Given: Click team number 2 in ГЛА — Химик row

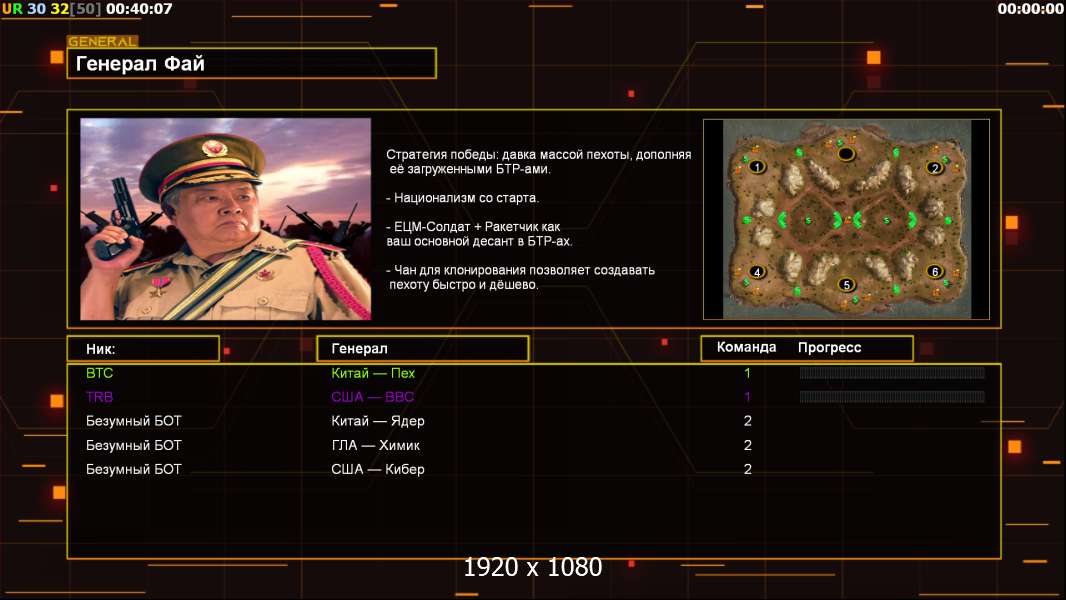Looking at the screenshot, I should tap(747, 446).
